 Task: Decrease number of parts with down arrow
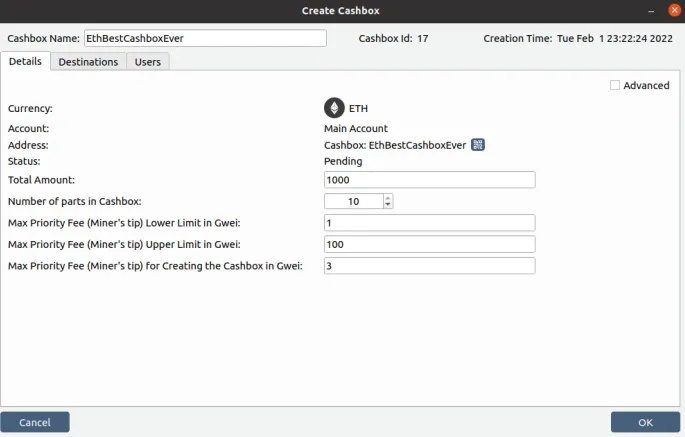pyautogui.click(x=387, y=205)
